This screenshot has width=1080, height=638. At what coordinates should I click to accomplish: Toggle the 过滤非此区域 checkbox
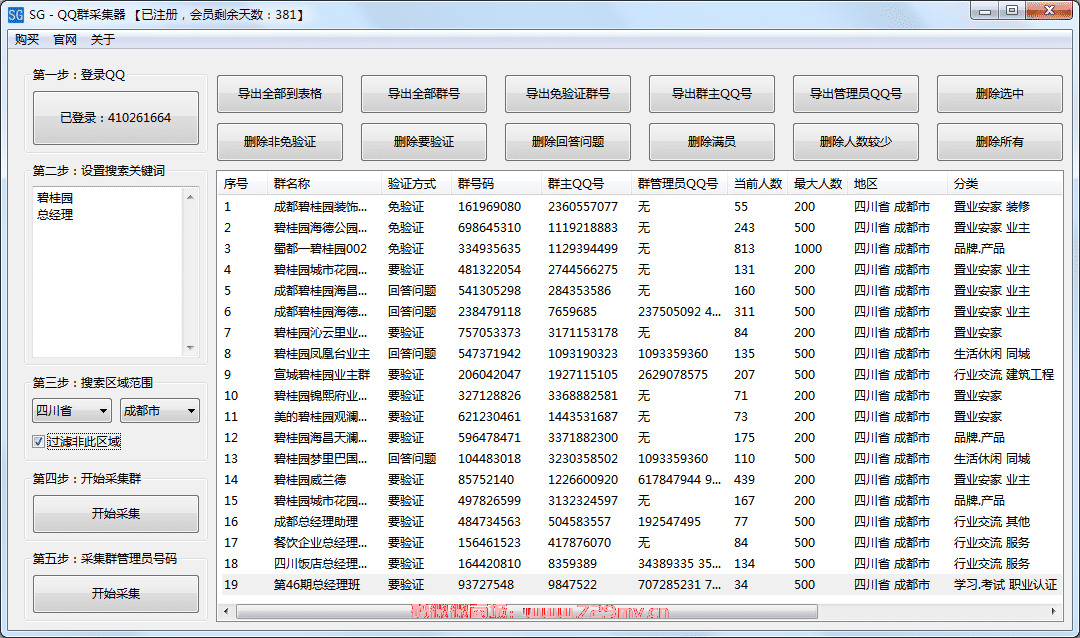tap(39, 442)
